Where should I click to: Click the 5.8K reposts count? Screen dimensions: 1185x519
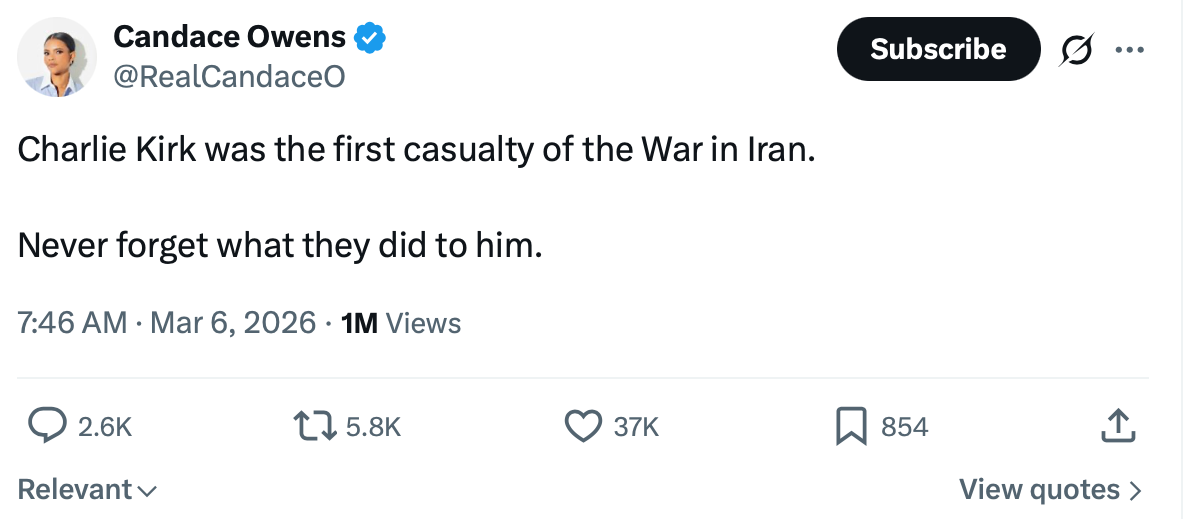tap(372, 428)
